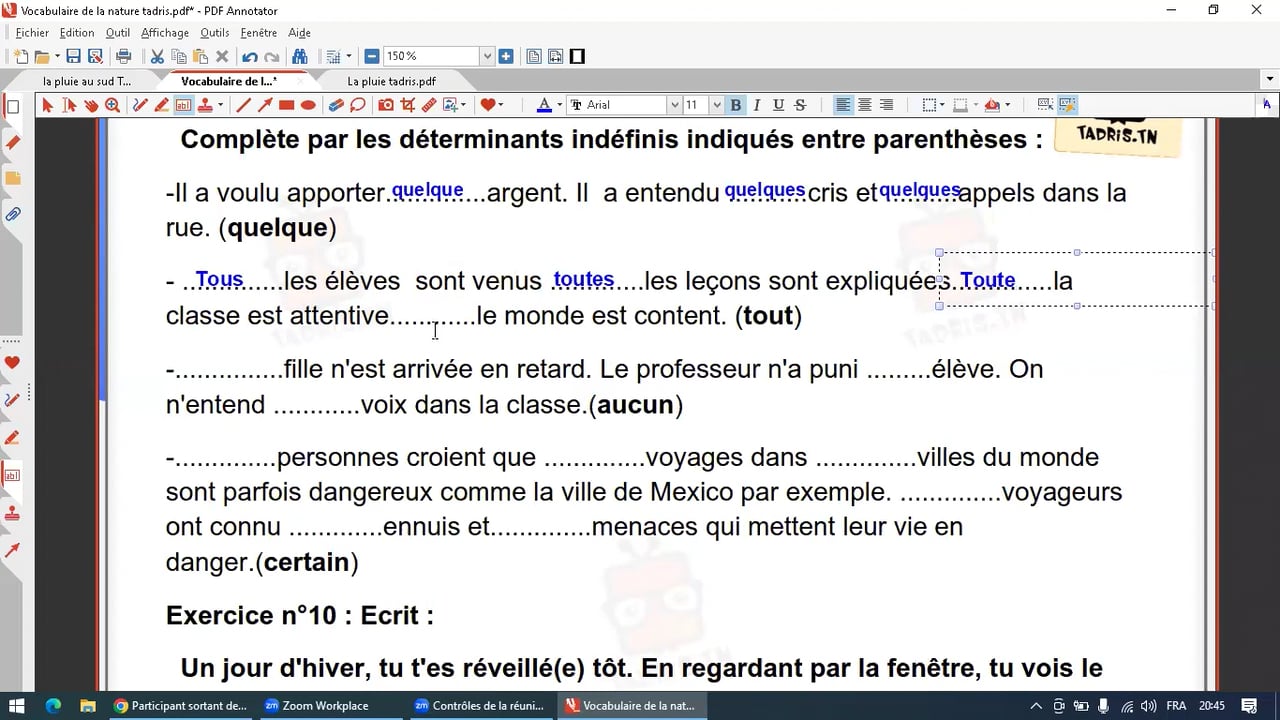
Task: Select the Lasso tool
Action: click(357, 105)
